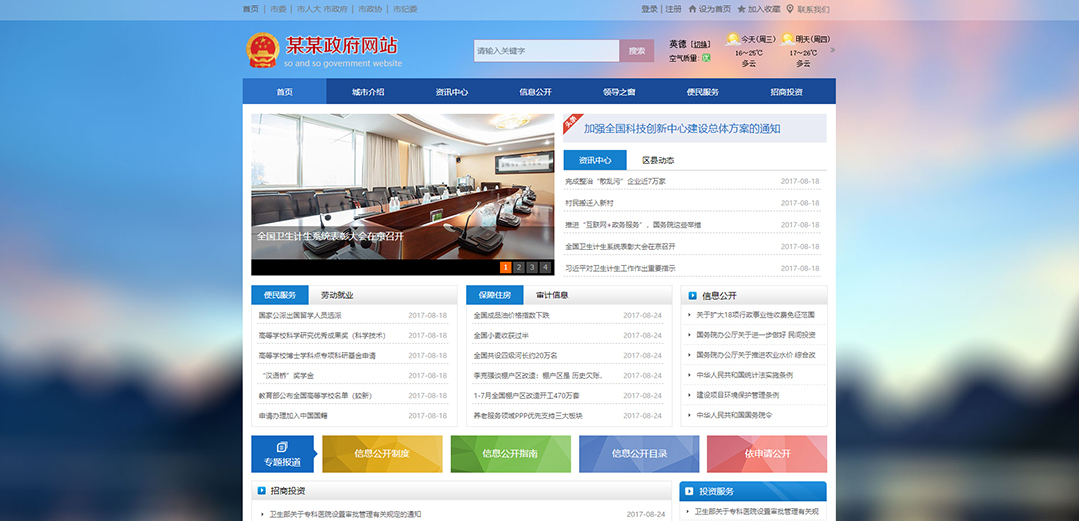1079x521 pixels.
Task: Click the national emblem logo
Action: click(x=262, y=50)
